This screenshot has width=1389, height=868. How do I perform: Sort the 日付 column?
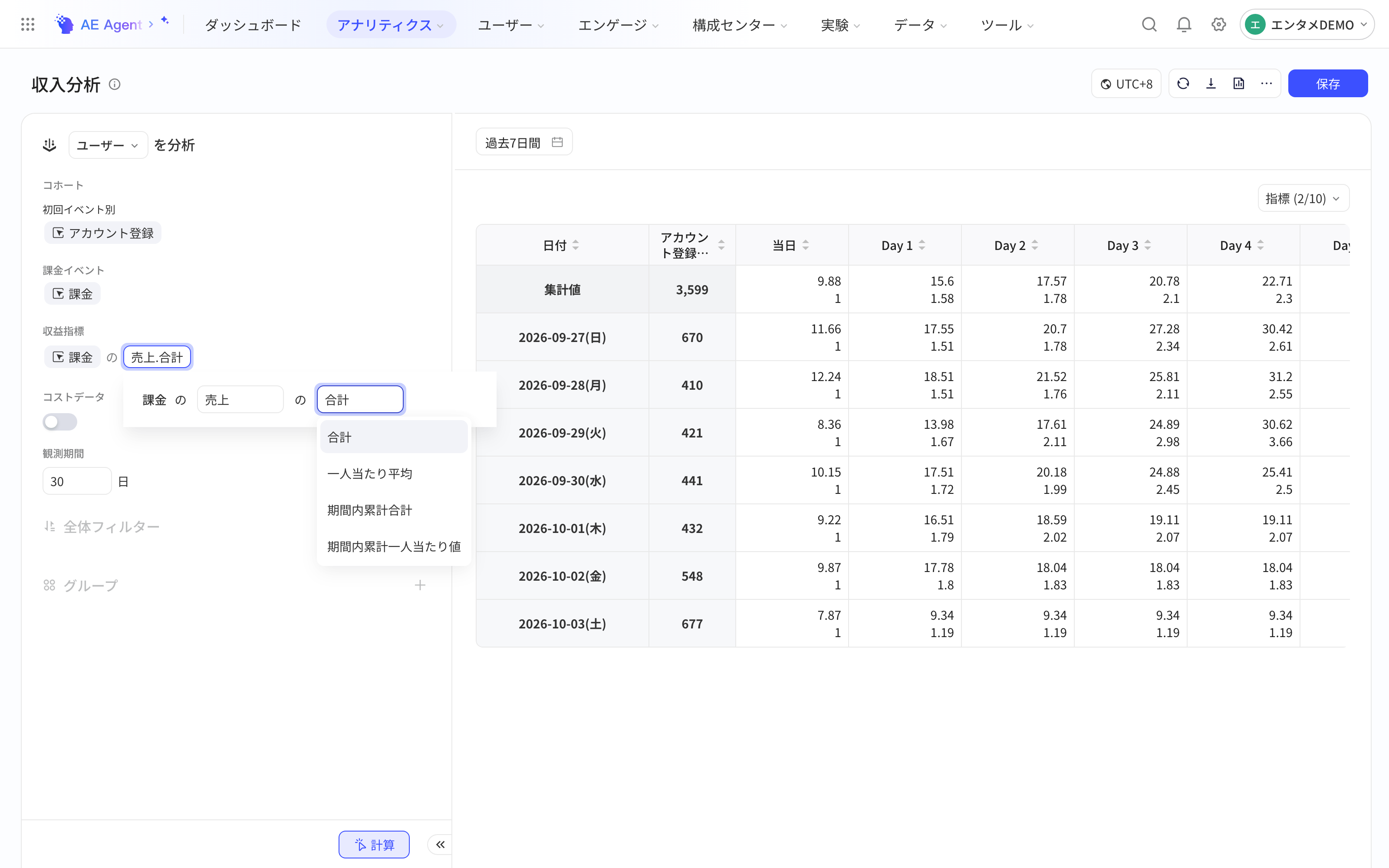[576, 245]
